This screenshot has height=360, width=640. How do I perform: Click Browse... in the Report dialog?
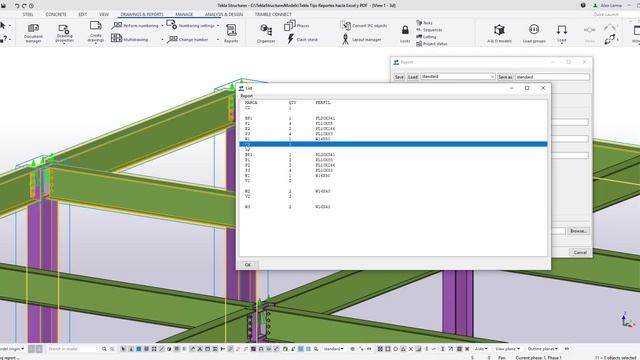578,231
